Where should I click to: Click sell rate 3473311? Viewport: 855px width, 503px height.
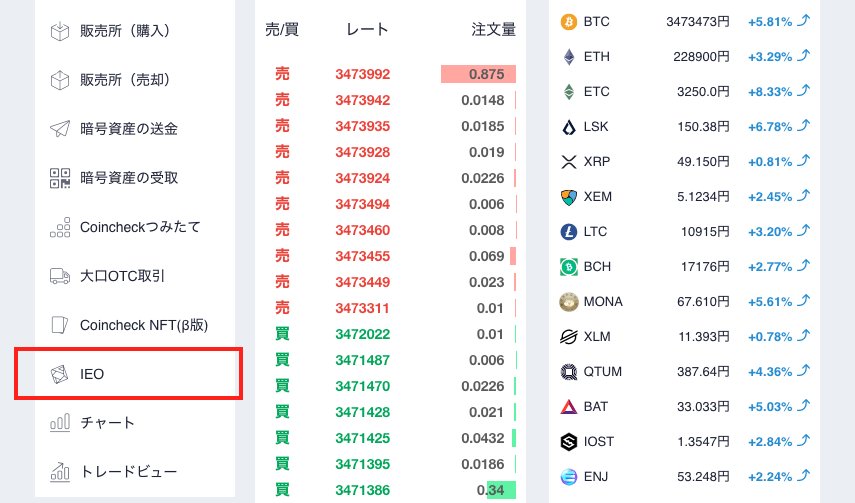click(x=362, y=308)
